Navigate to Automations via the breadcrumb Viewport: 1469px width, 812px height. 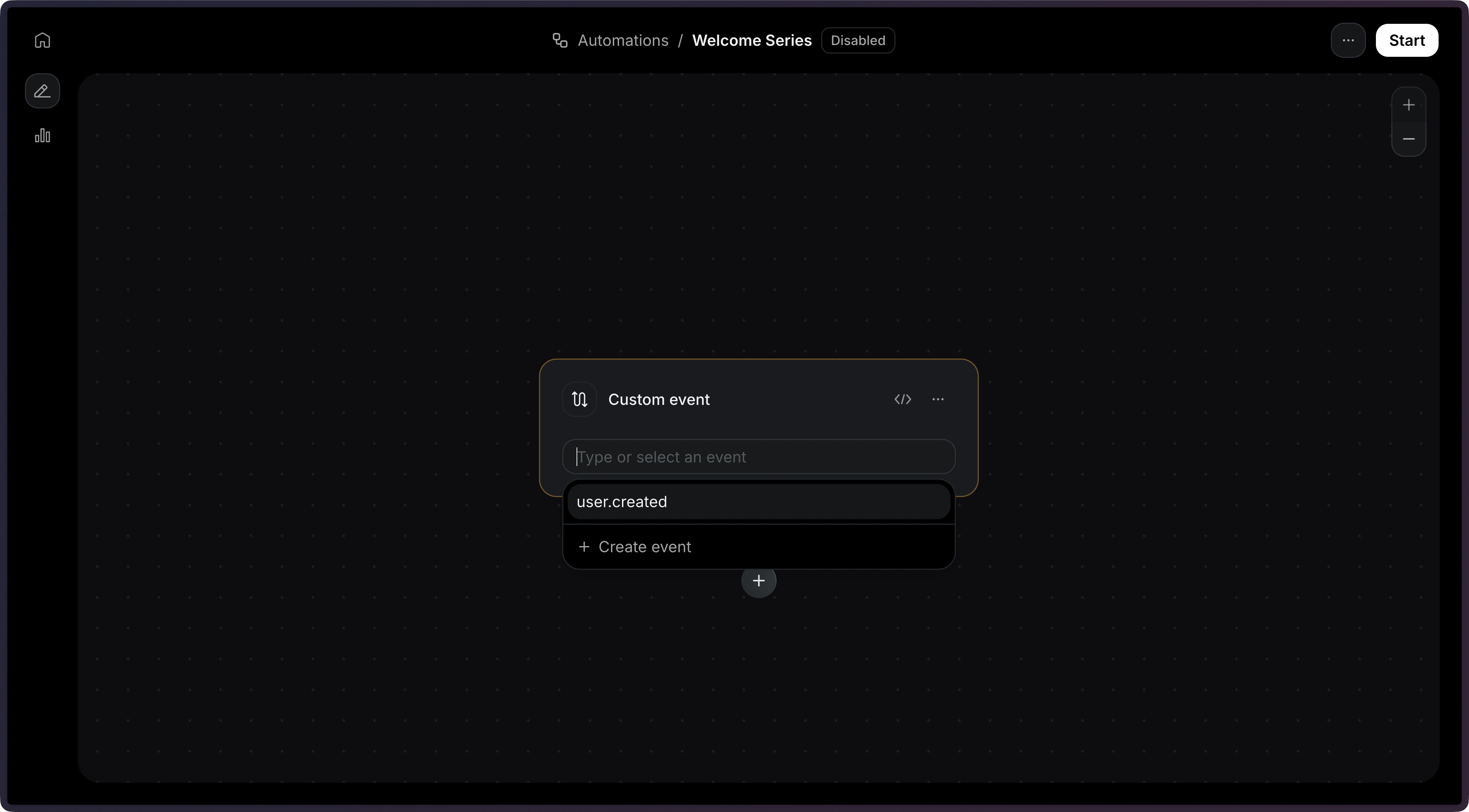[623, 40]
